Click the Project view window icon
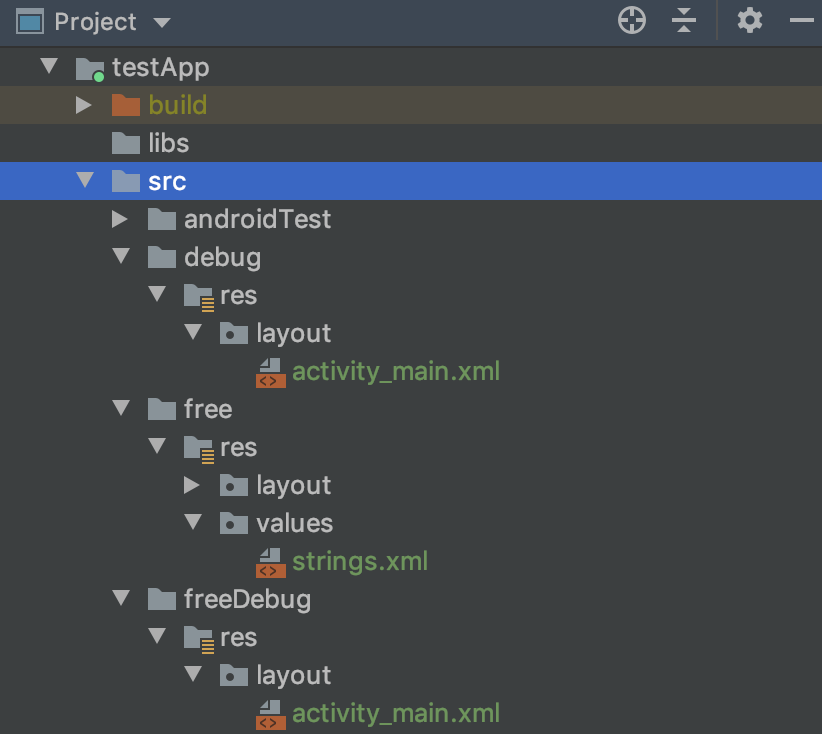822x734 pixels. (x=30, y=22)
